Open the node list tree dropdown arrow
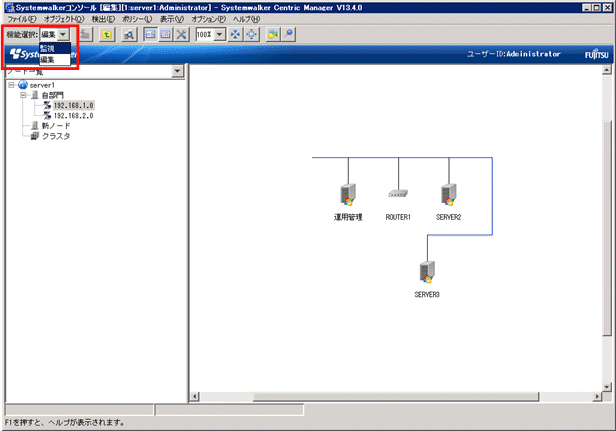 coord(178,71)
